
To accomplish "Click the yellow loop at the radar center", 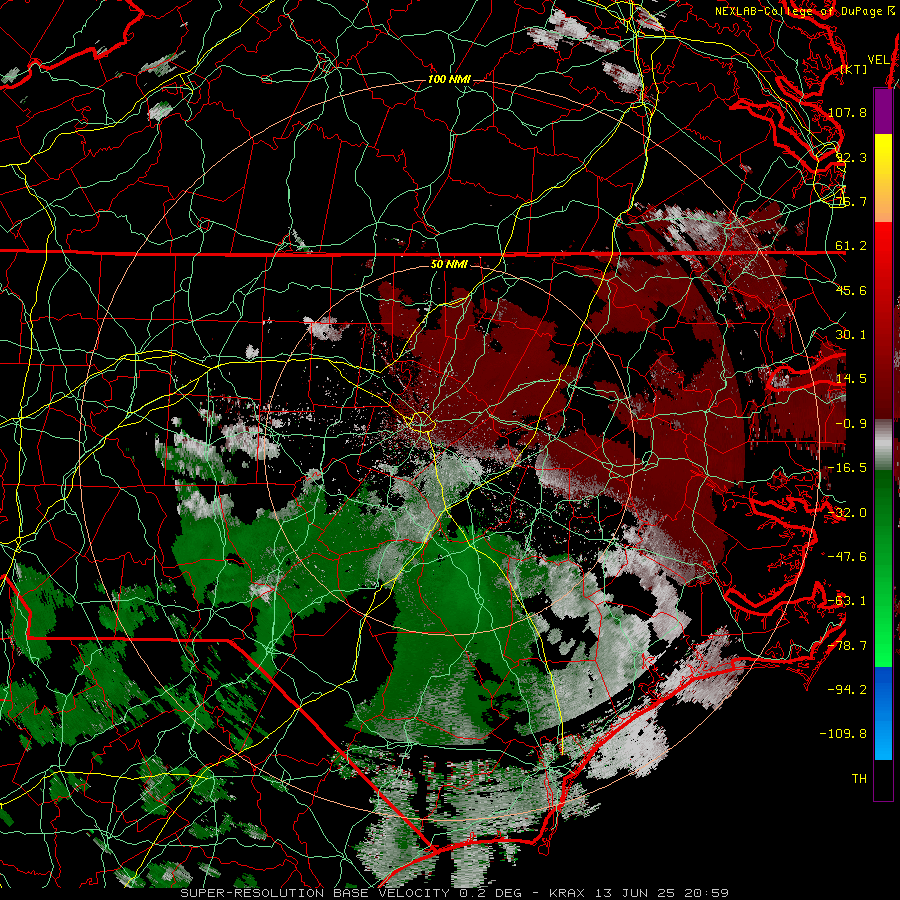I will point(421,422).
